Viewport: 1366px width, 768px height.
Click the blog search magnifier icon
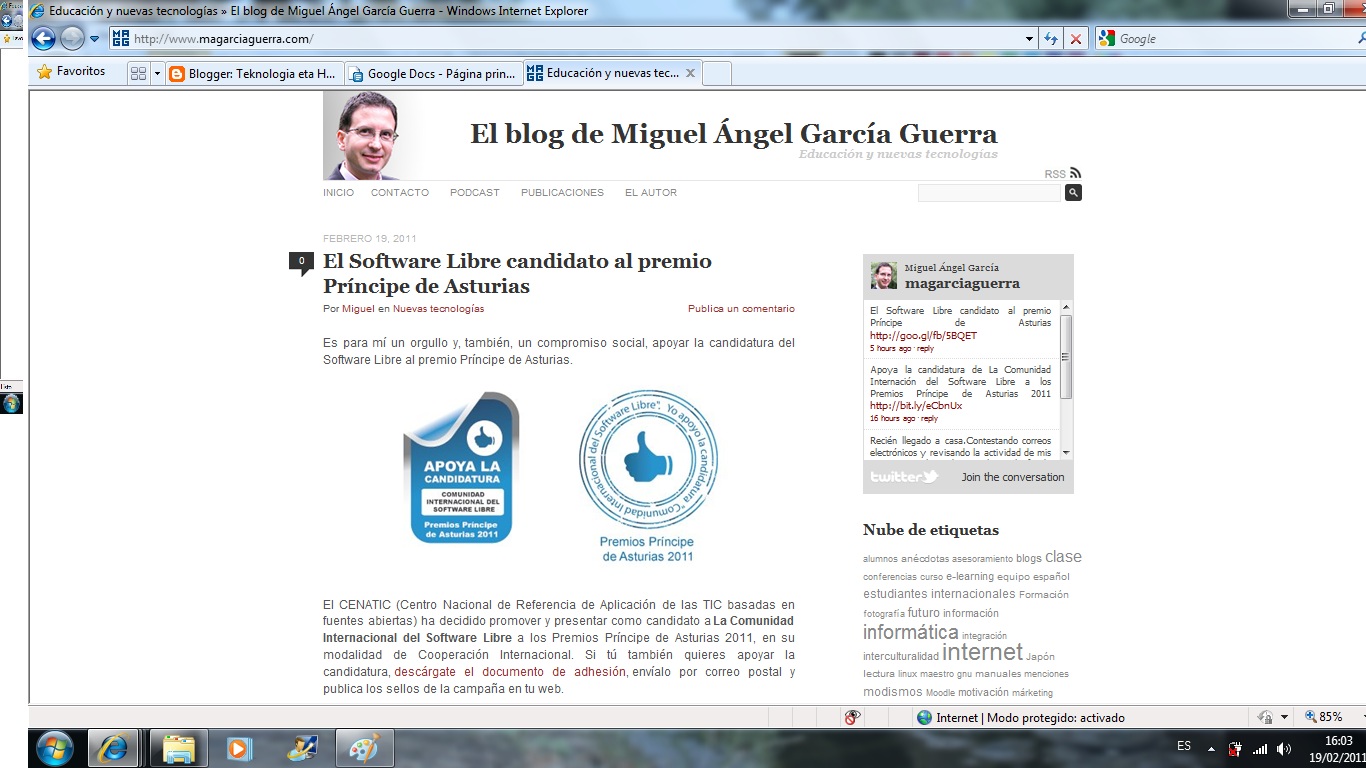point(1072,192)
